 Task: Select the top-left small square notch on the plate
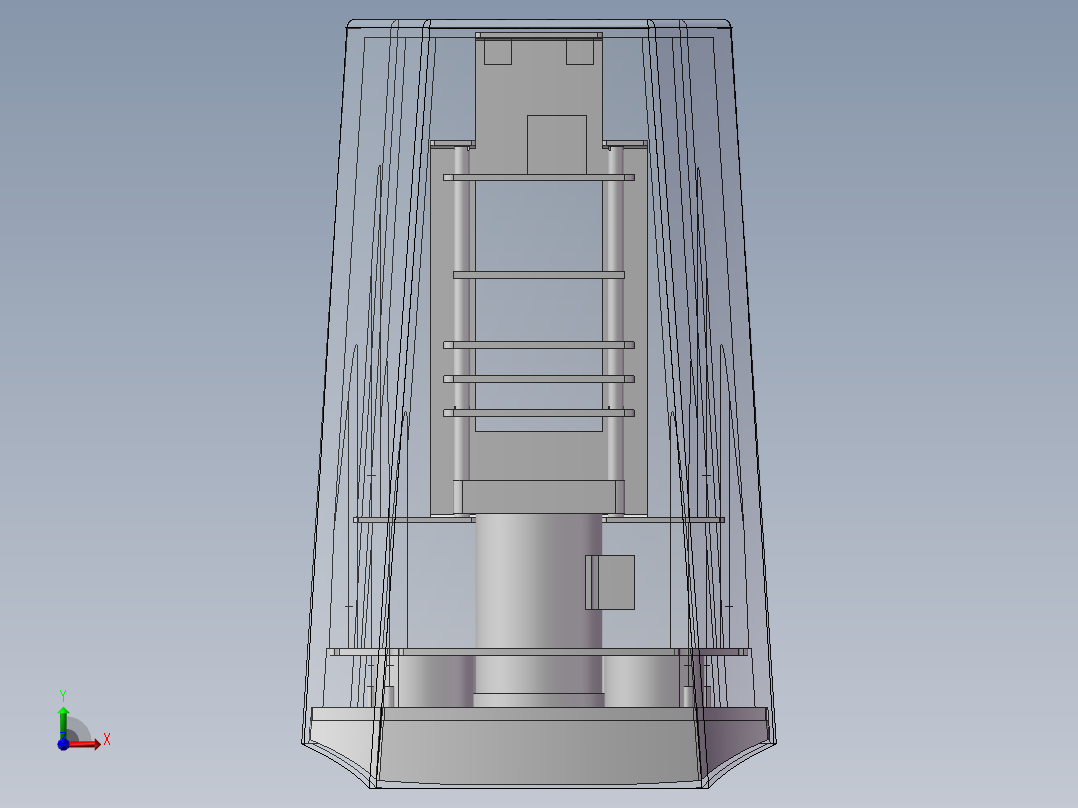(x=498, y=52)
